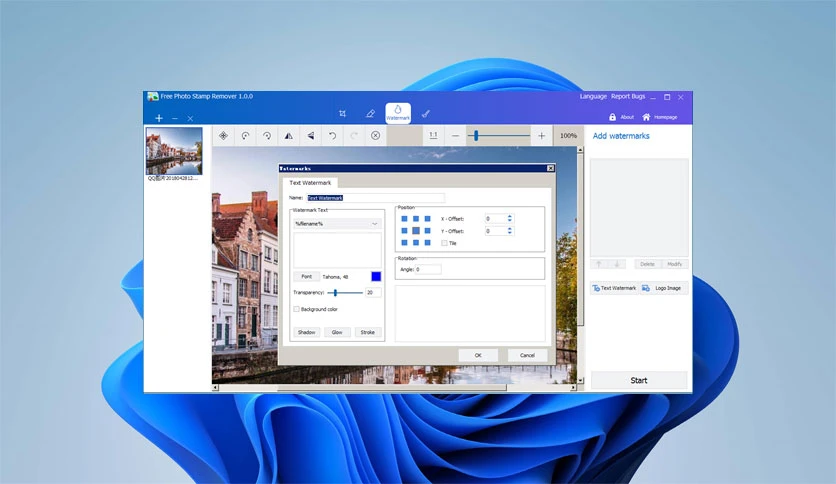Image resolution: width=836 pixels, height=484 pixels.
Task: Adjust the zoom slider handle
Action: click(476, 136)
